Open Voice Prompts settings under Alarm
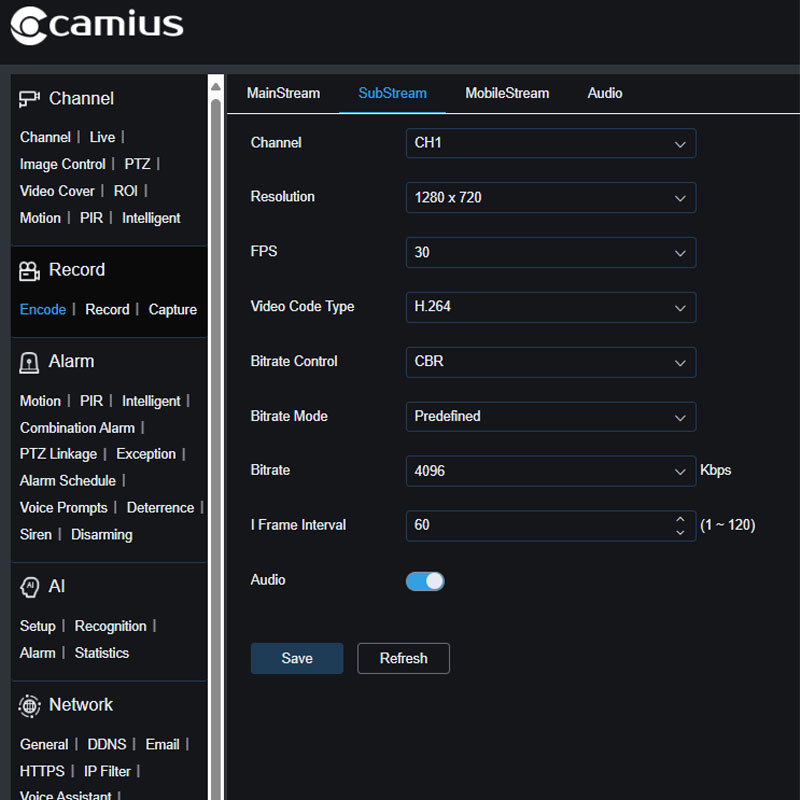The height and width of the screenshot is (800, 800). [x=63, y=507]
